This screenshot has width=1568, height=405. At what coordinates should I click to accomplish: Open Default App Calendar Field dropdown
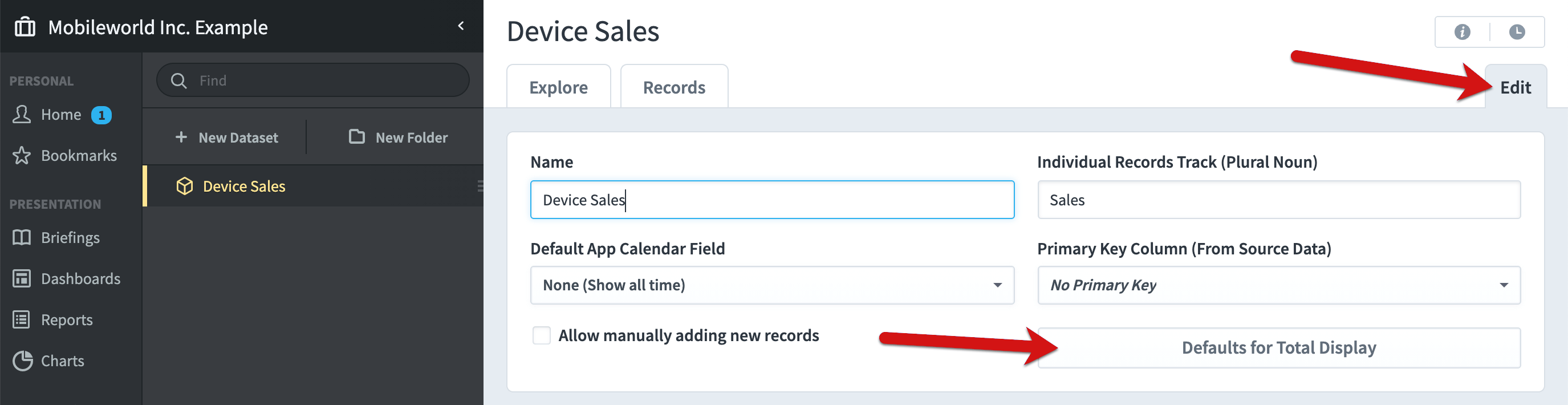pos(772,285)
